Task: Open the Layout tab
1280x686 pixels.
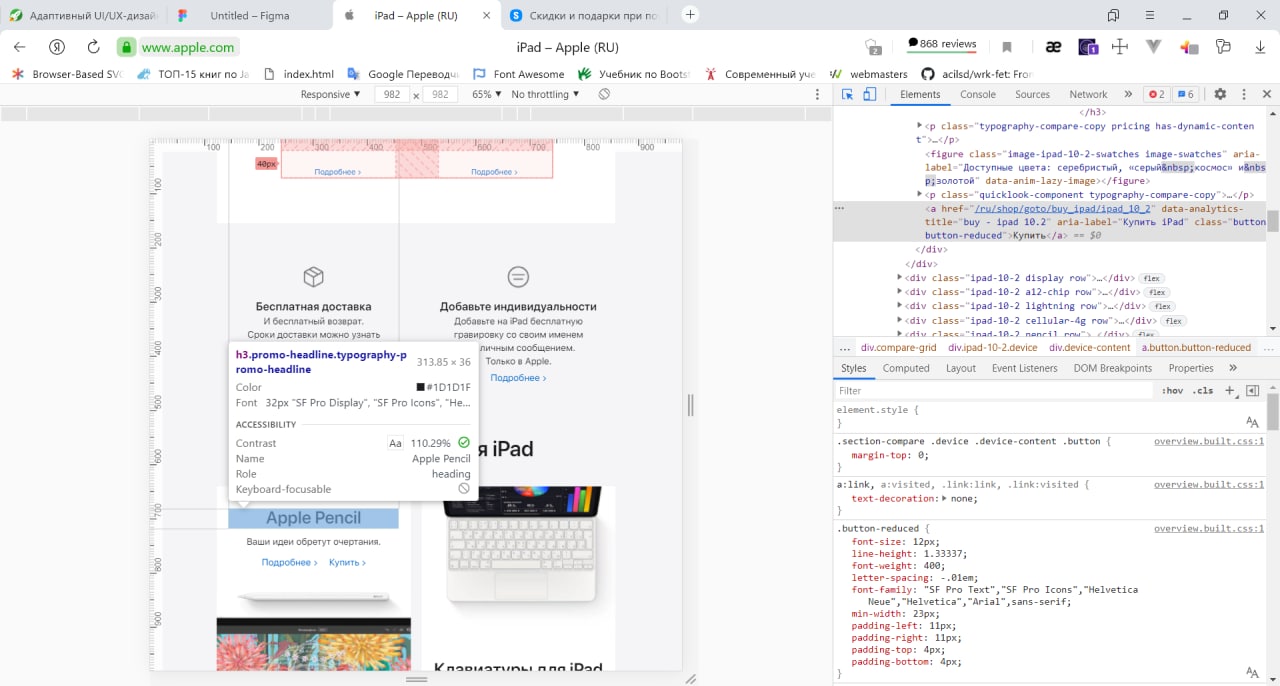Action: [960, 368]
